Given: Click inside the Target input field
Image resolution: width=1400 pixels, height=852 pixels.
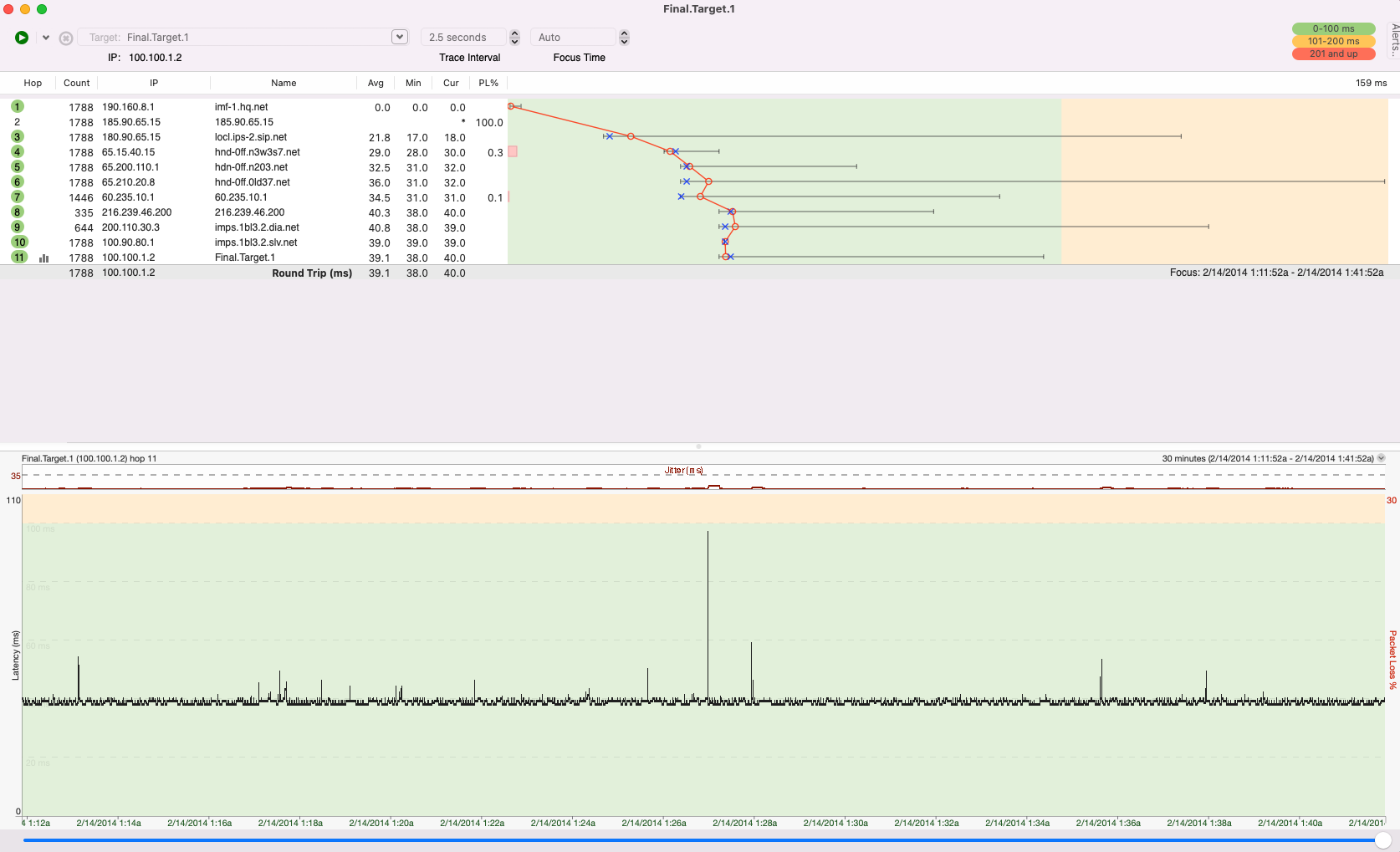Looking at the screenshot, I should tap(251, 37).
